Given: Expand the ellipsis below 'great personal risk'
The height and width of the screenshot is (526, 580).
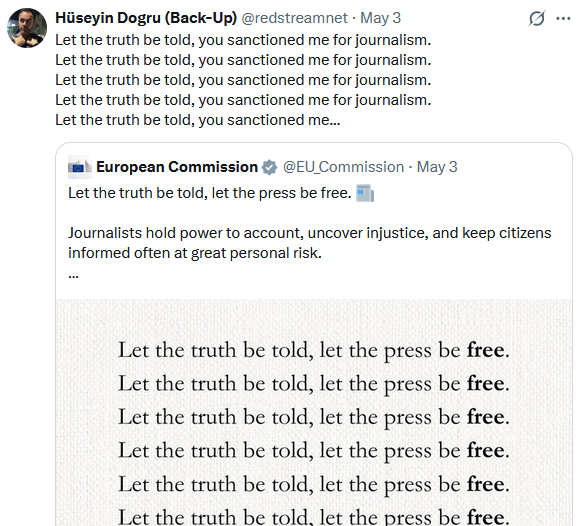Looking at the screenshot, I should tap(73, 276).
